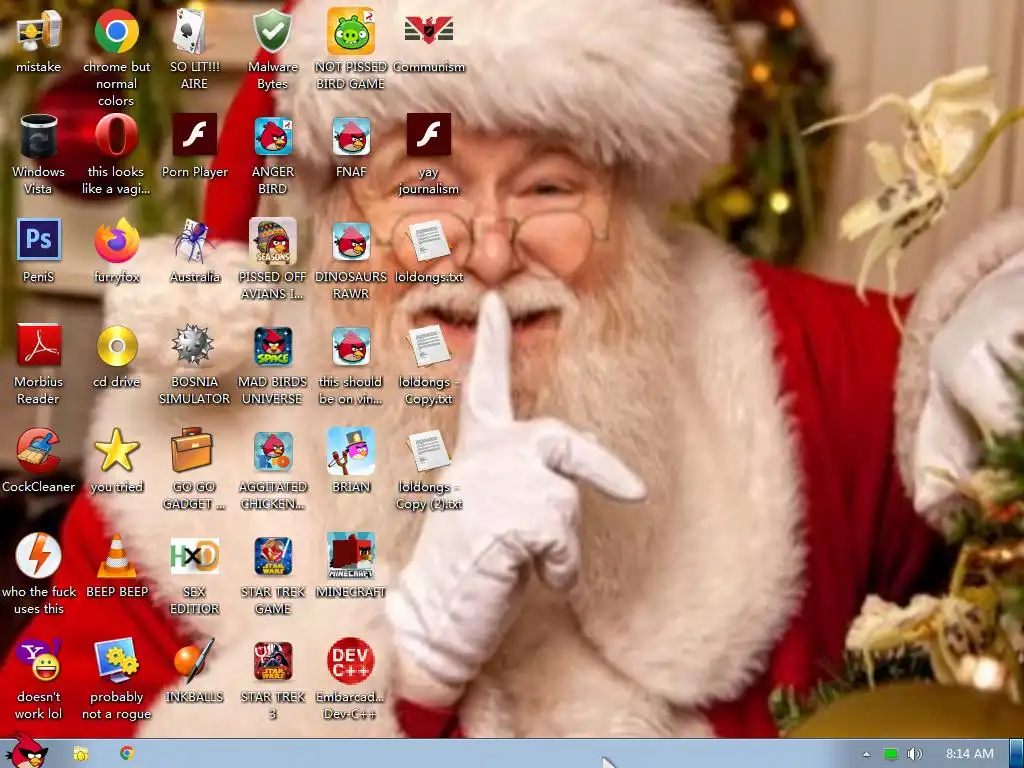The height and width of the screenshot is (768, 1024).
Task: Click the Opera icon 'this looks like a vagi...'
Action: click(116, 136)
